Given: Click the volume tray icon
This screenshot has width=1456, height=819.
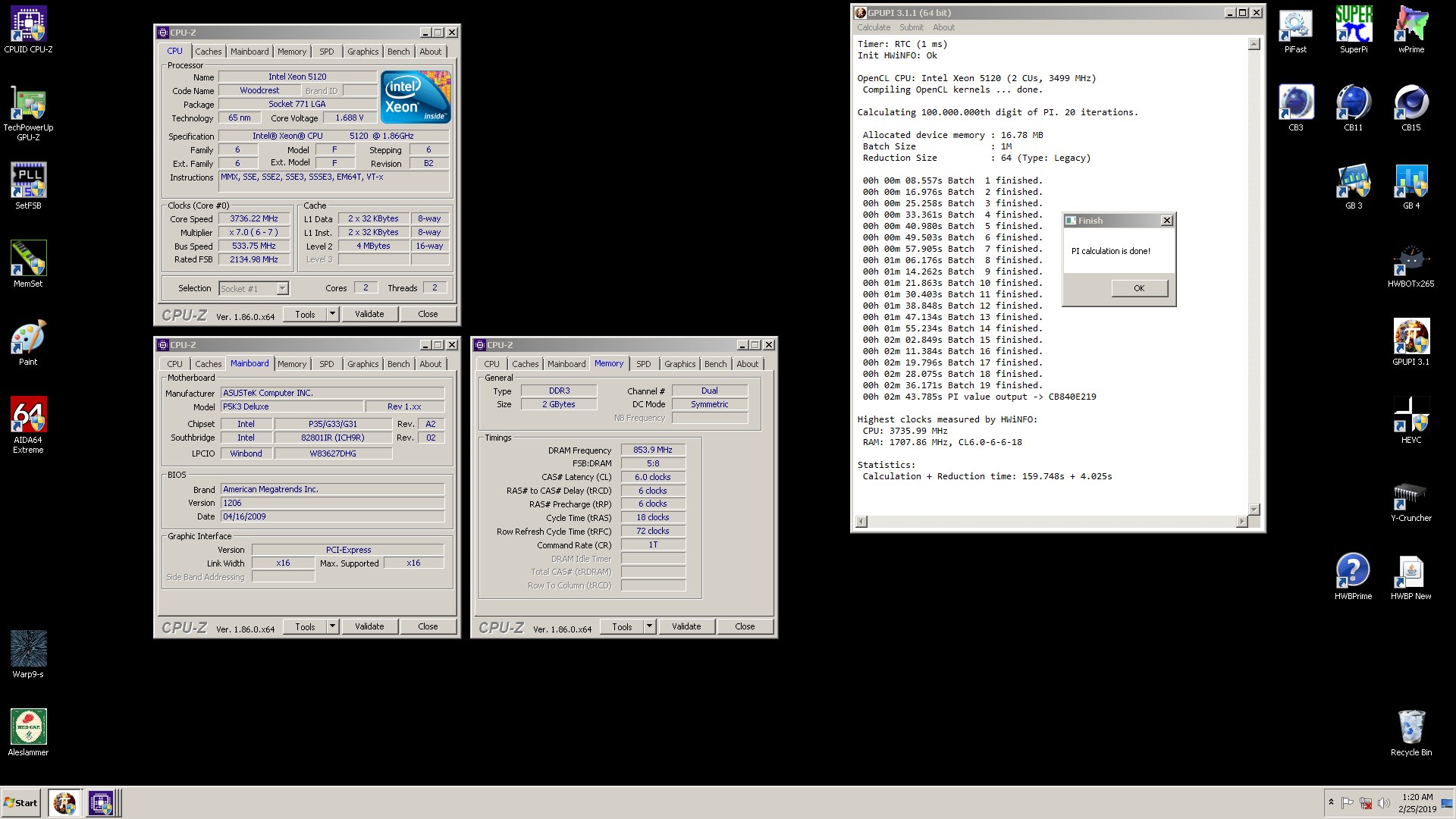Looking at the screenshot, I should pos(1383,803).
